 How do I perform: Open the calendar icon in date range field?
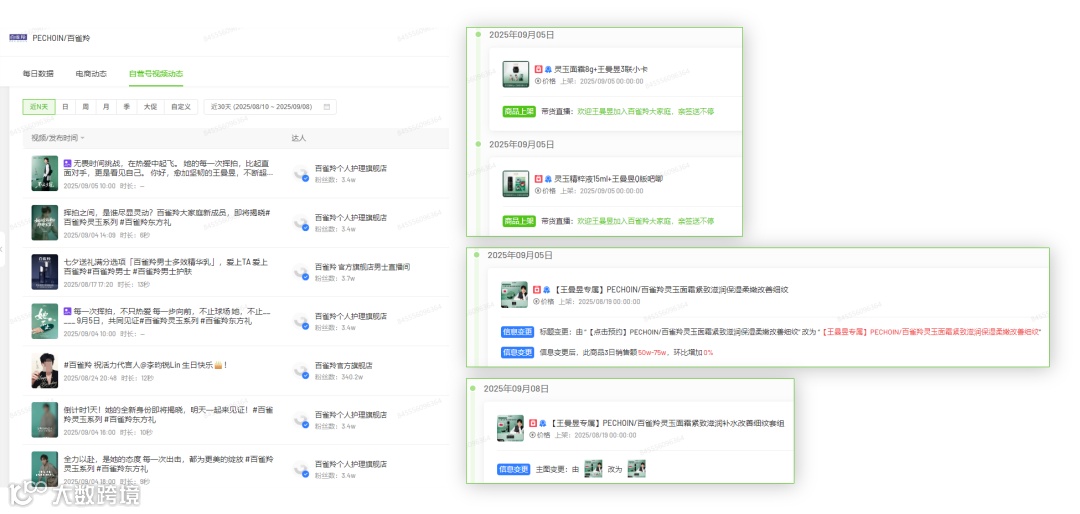coord(326,107)
